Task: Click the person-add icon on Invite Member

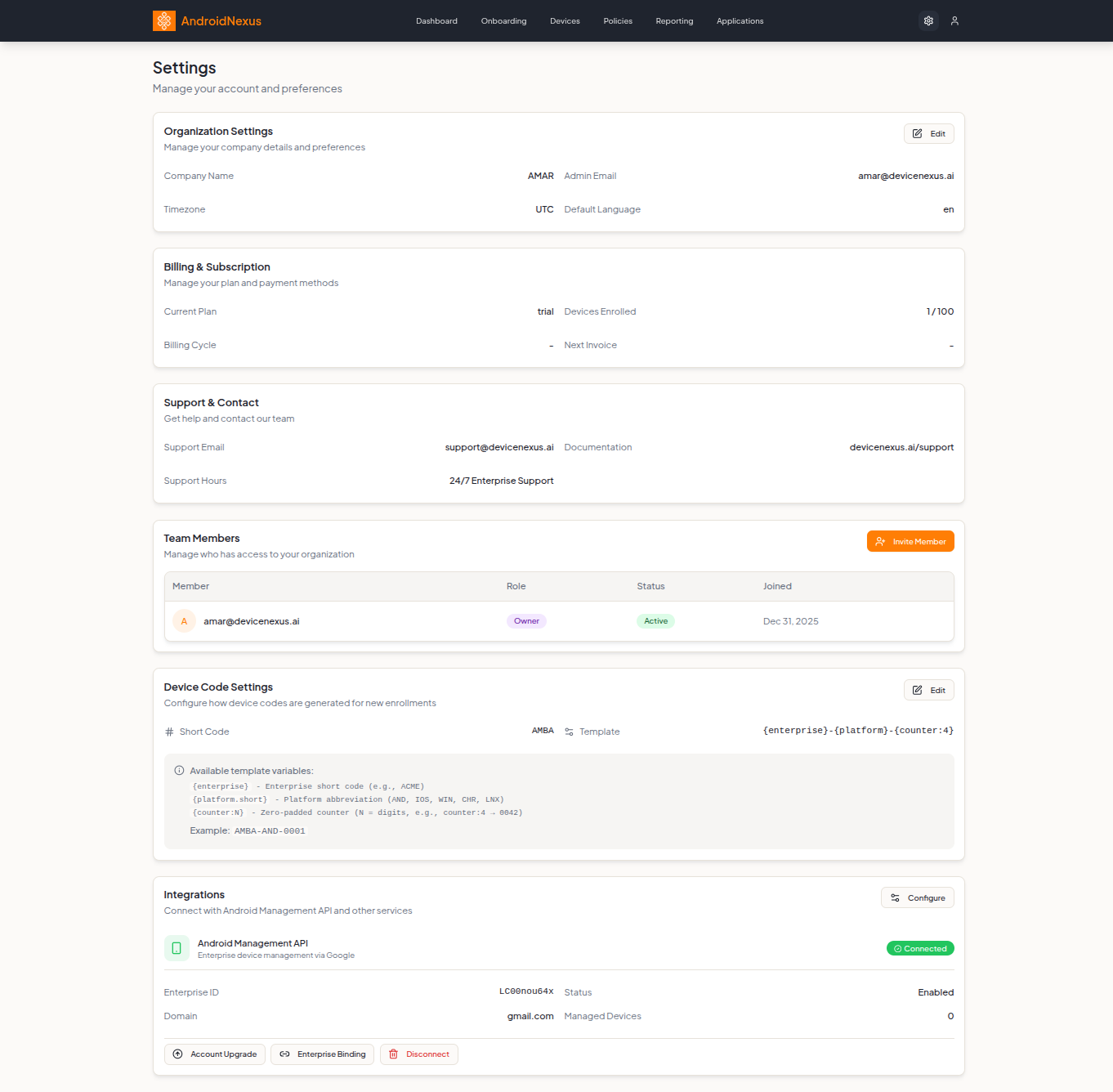Action: coord(880,541)
